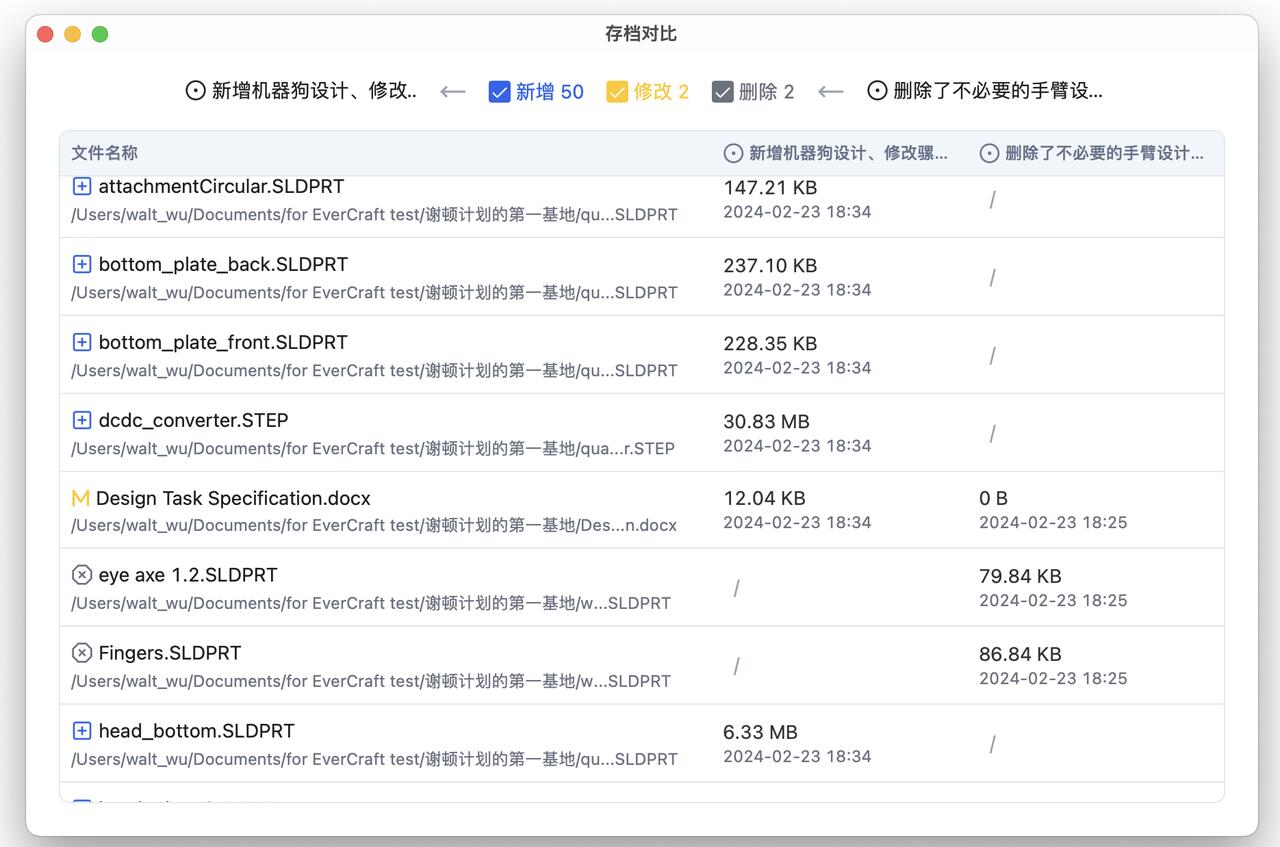Viewport: 1280px width, 847px height.
Task: Click the plus icon beside dcdc_converter.STEP
Action: click(82, 420)
